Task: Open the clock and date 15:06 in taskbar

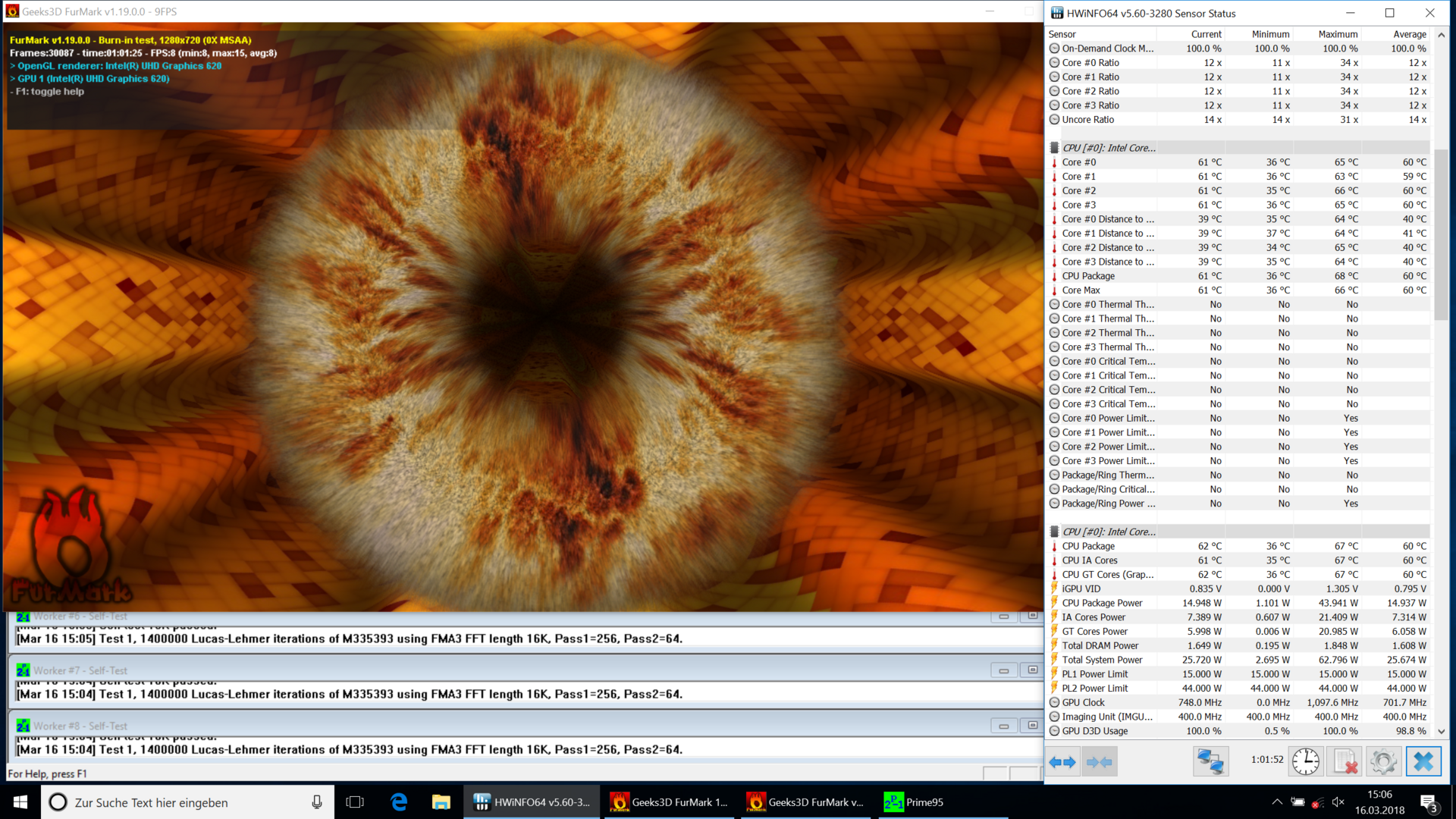Action: 1379,802
